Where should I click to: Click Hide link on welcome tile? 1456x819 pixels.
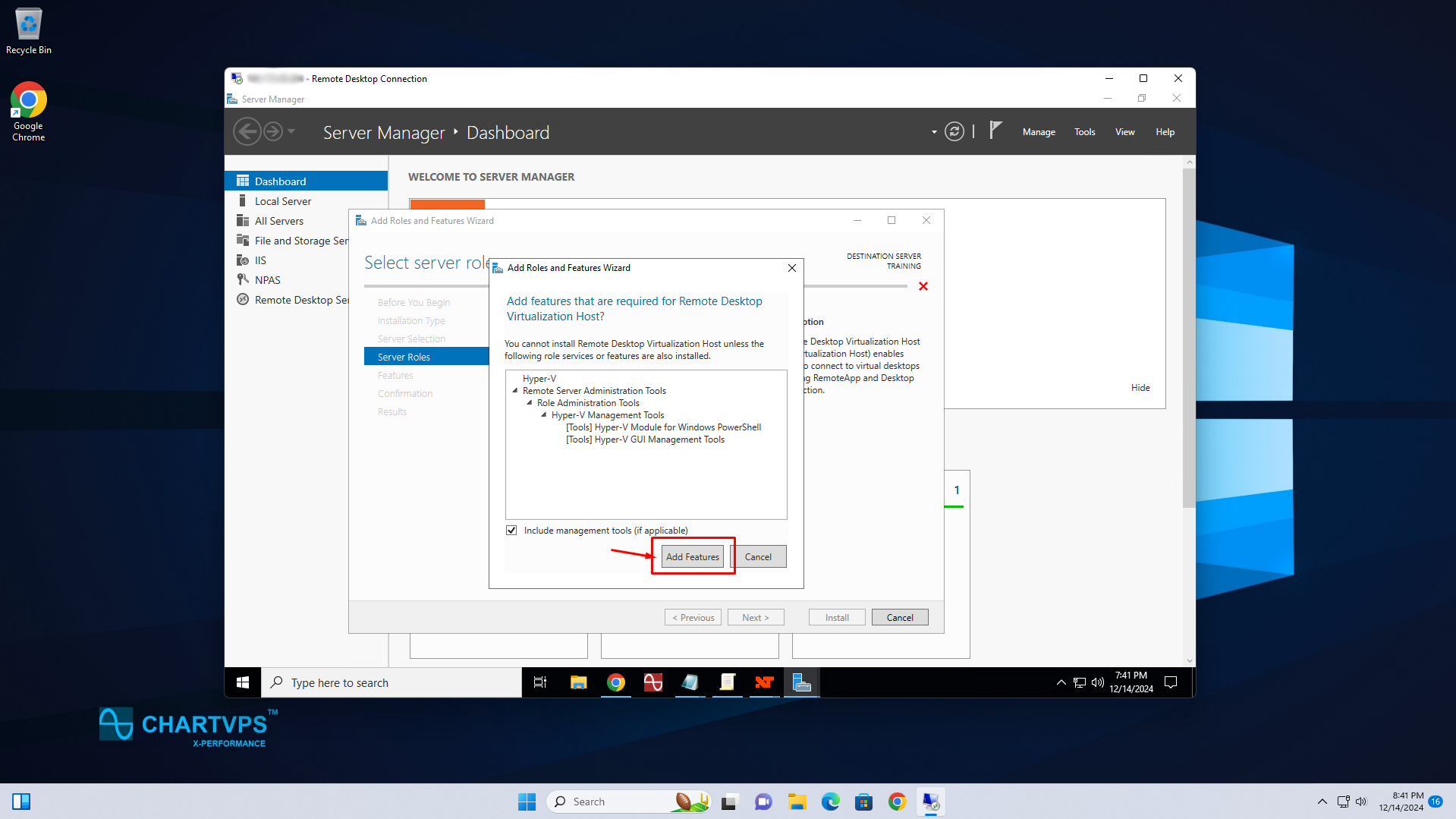pyautogui.click(x=1140, y=388)
